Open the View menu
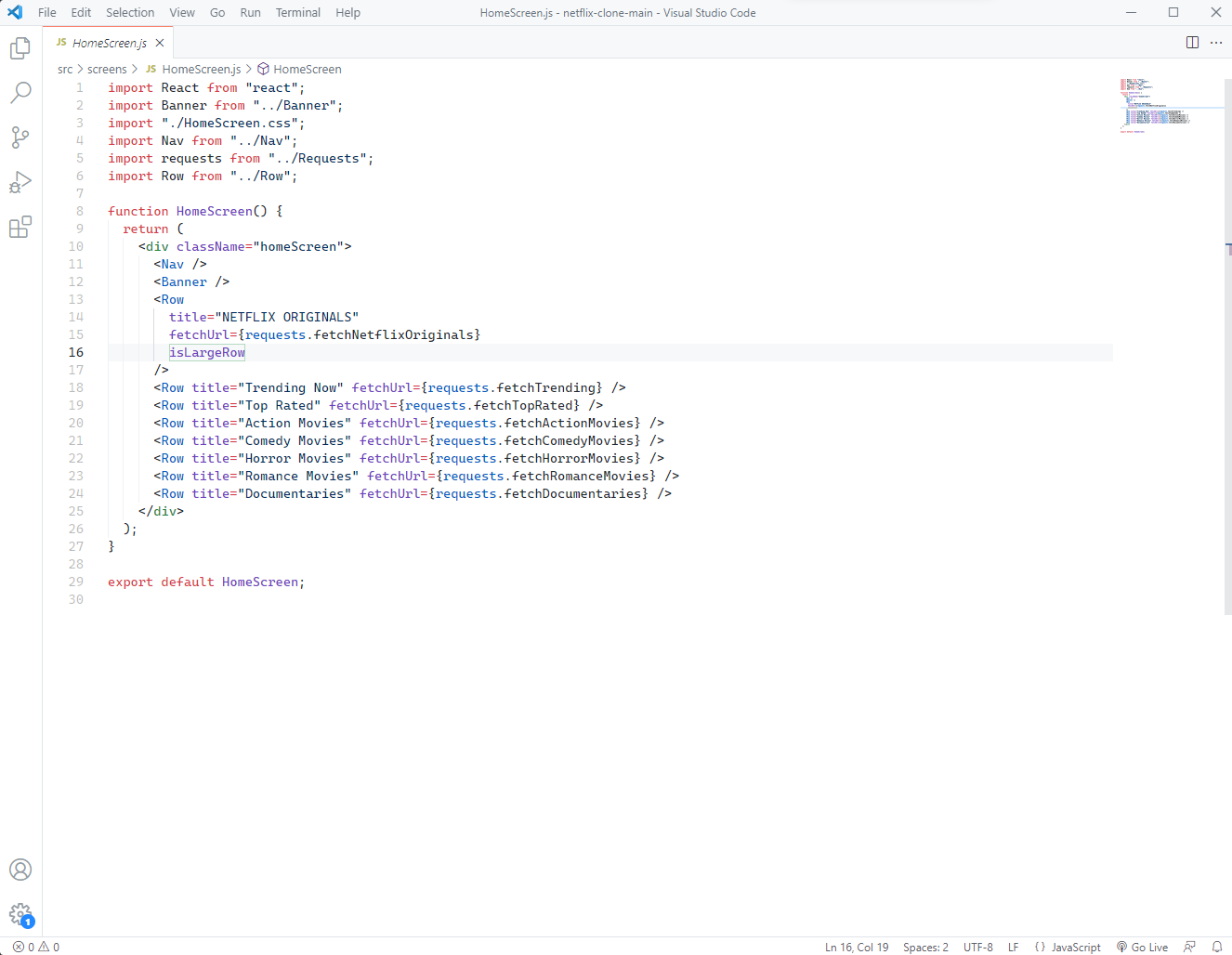Image resolution: width=1232 pixels, height=955 pixels. tap(182, 12)
